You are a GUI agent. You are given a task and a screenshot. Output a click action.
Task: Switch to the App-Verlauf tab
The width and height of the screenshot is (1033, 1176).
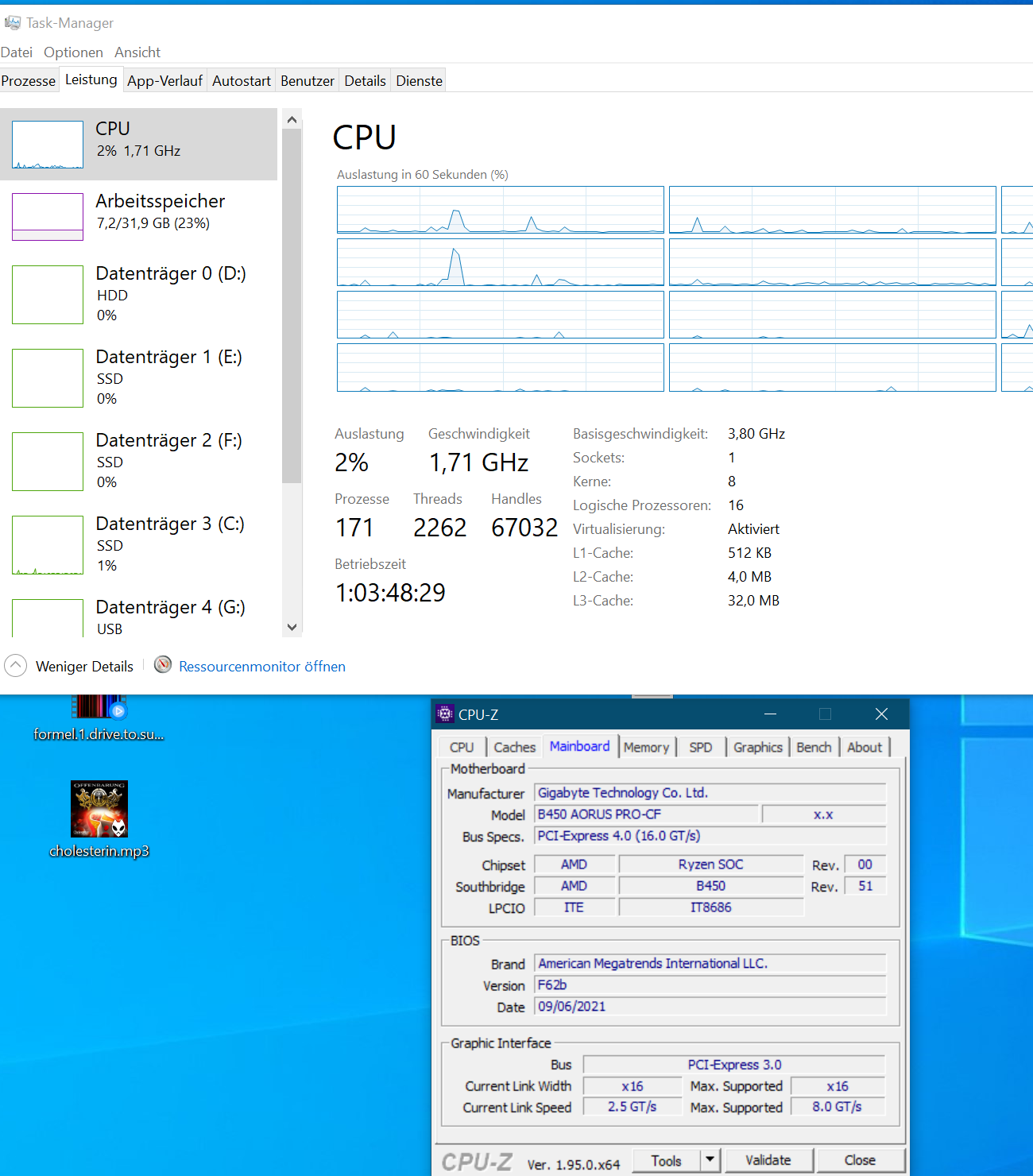pyautogui.click(x=164, y=81)
